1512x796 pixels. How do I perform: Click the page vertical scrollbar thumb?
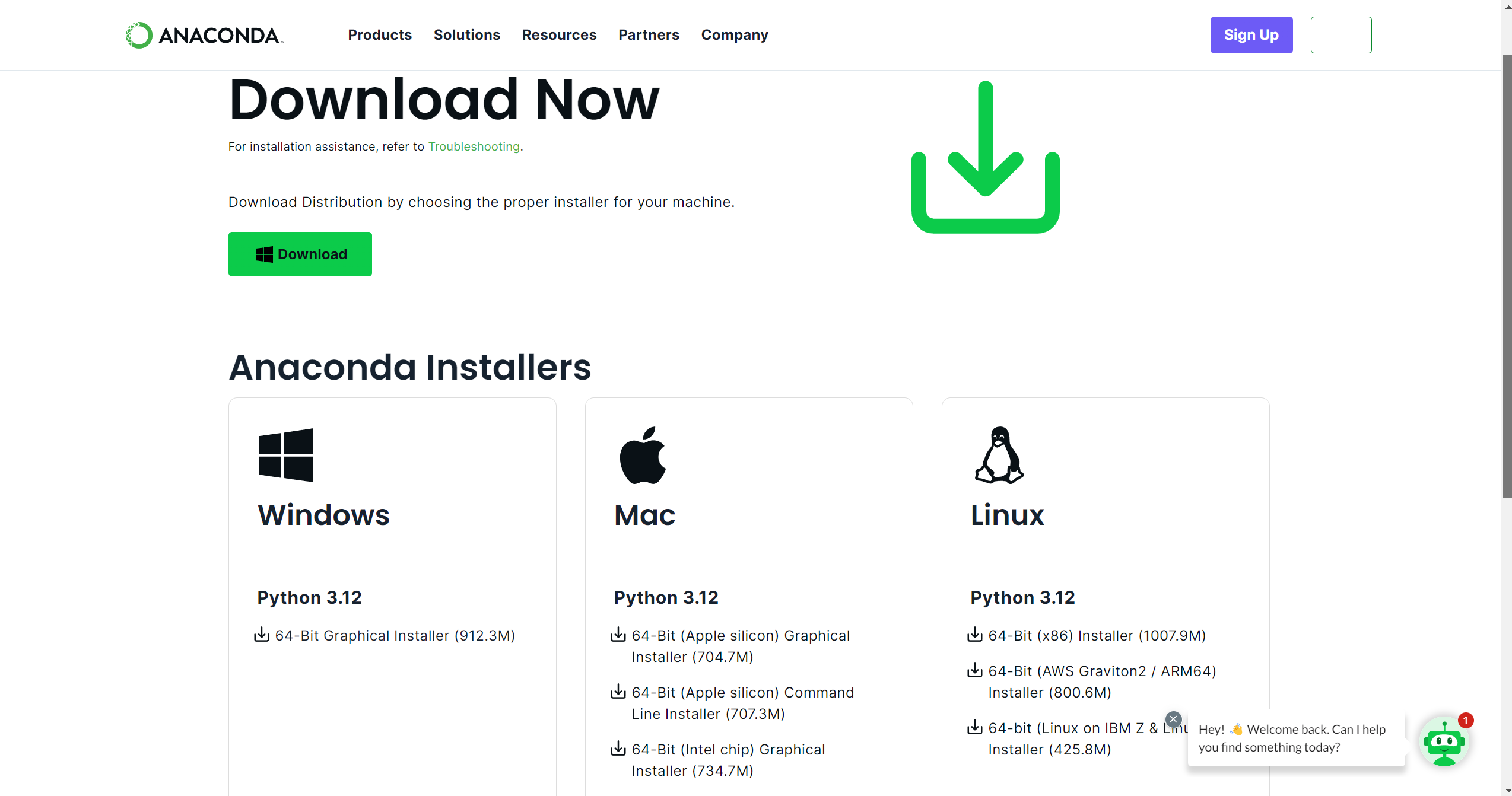coord(1507,276)
